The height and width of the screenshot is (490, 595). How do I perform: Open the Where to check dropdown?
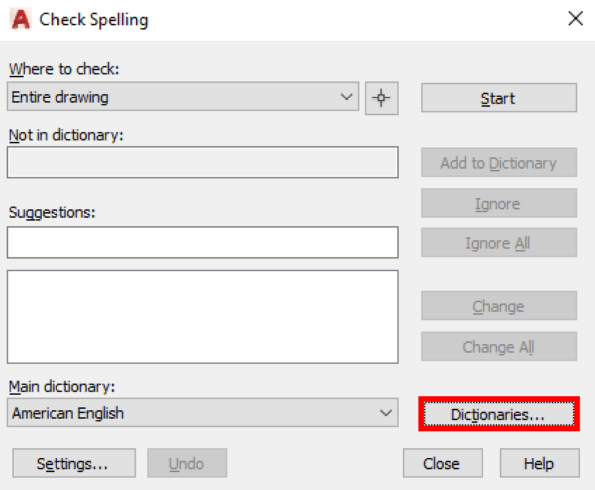[183, 97]
